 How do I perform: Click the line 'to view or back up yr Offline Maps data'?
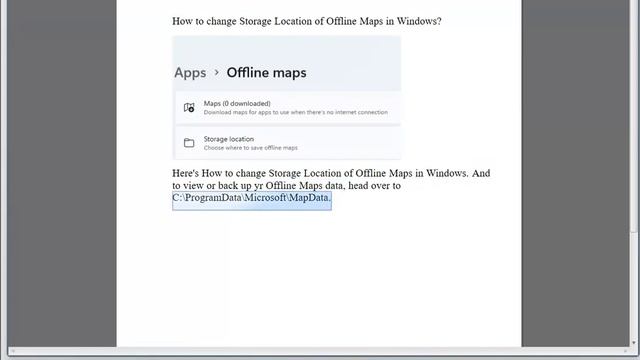point(286,186)
